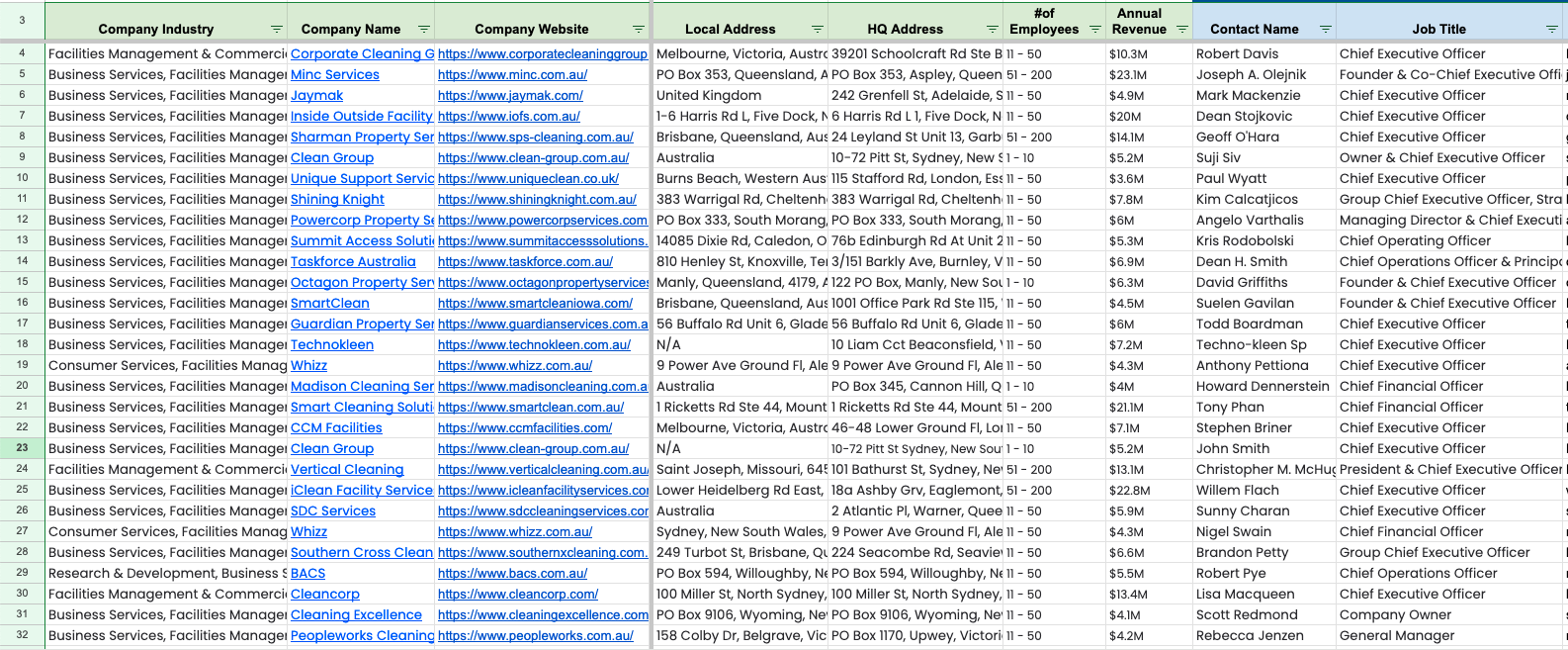1568x650 pixels.
Task: Visit https://www.peopleworks.com.au/ website link
Action: point(536,636)
